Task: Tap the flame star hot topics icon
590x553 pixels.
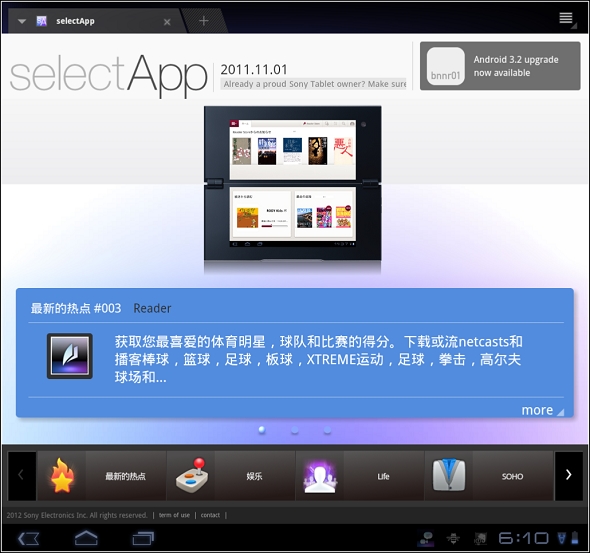Action: click(62, 476)
